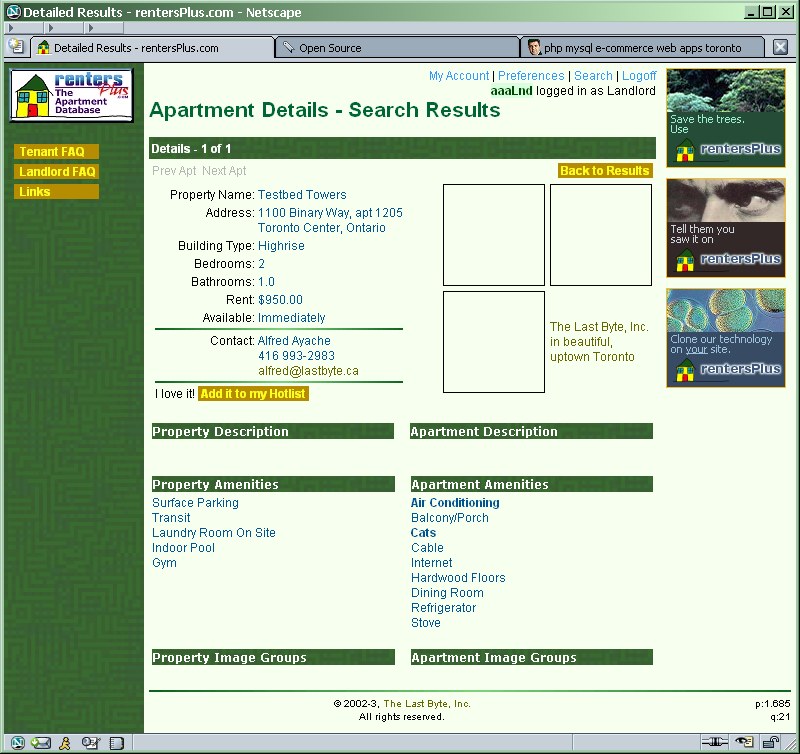Click the Save the trees banner ad

(725, 117)
